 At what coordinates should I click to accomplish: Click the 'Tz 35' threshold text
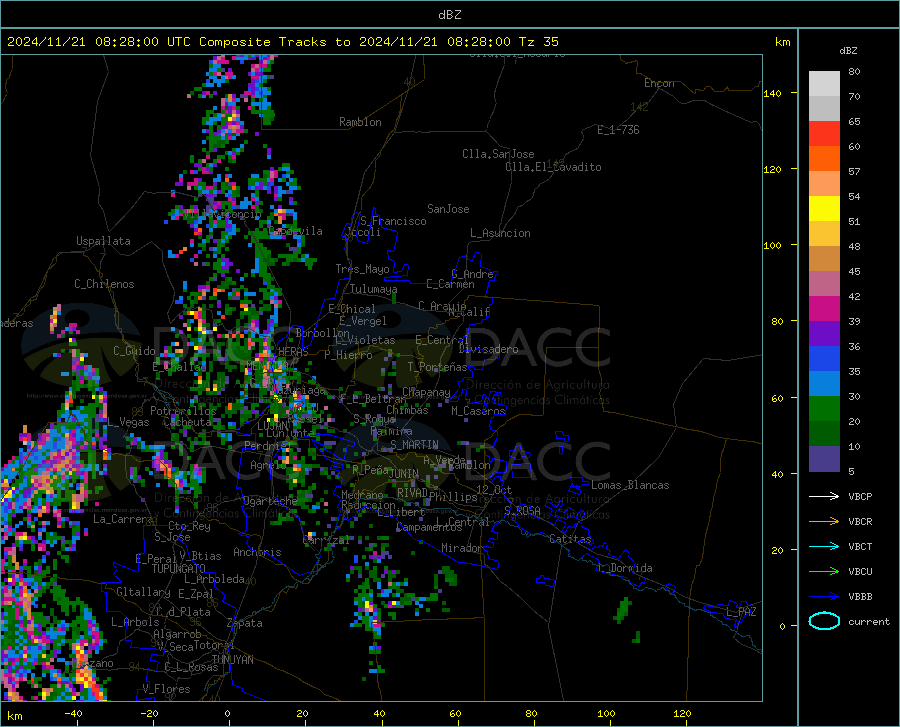(538, 42)
